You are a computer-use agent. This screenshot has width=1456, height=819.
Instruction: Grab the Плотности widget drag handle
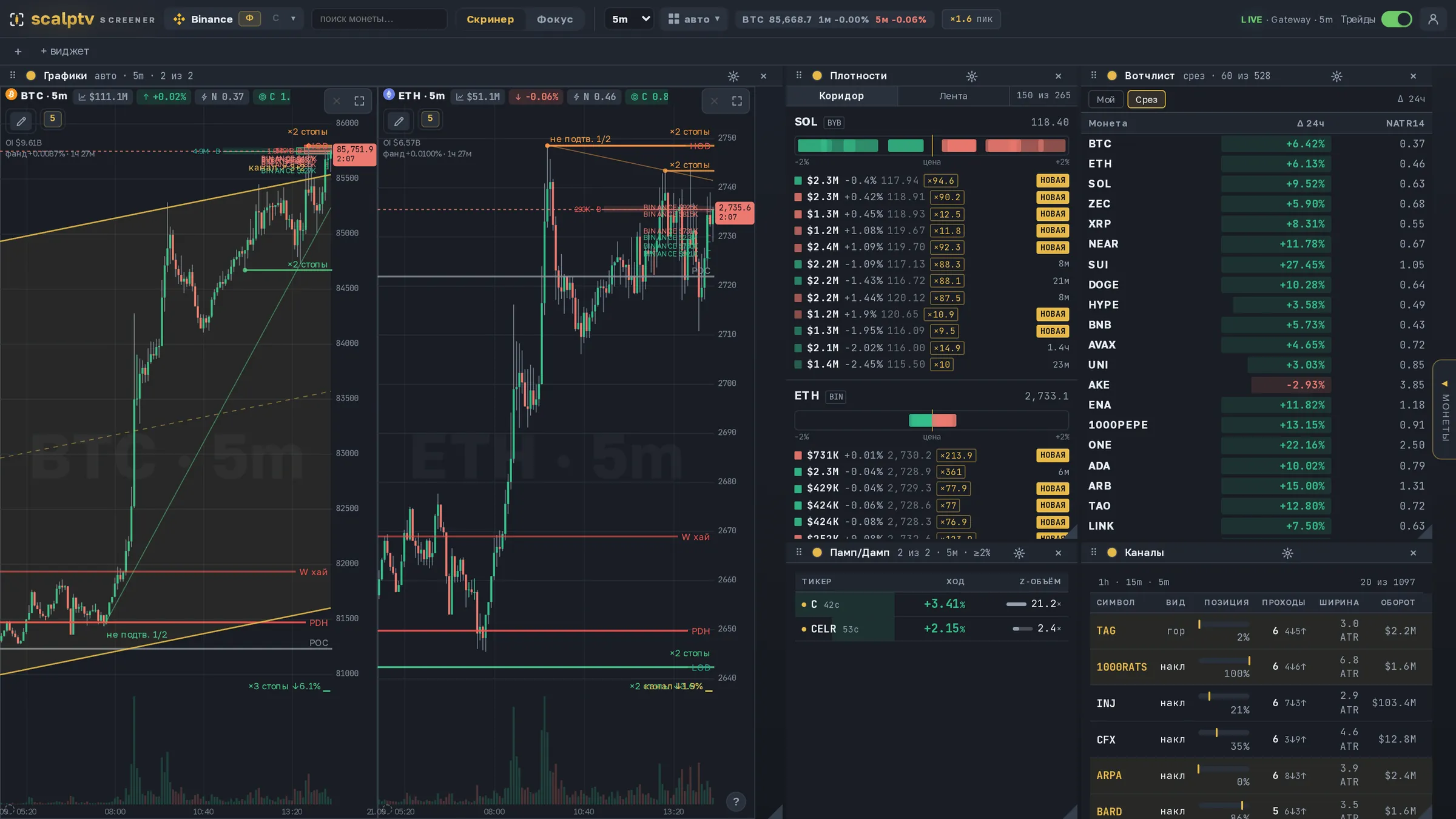click(x=799, y=76)
